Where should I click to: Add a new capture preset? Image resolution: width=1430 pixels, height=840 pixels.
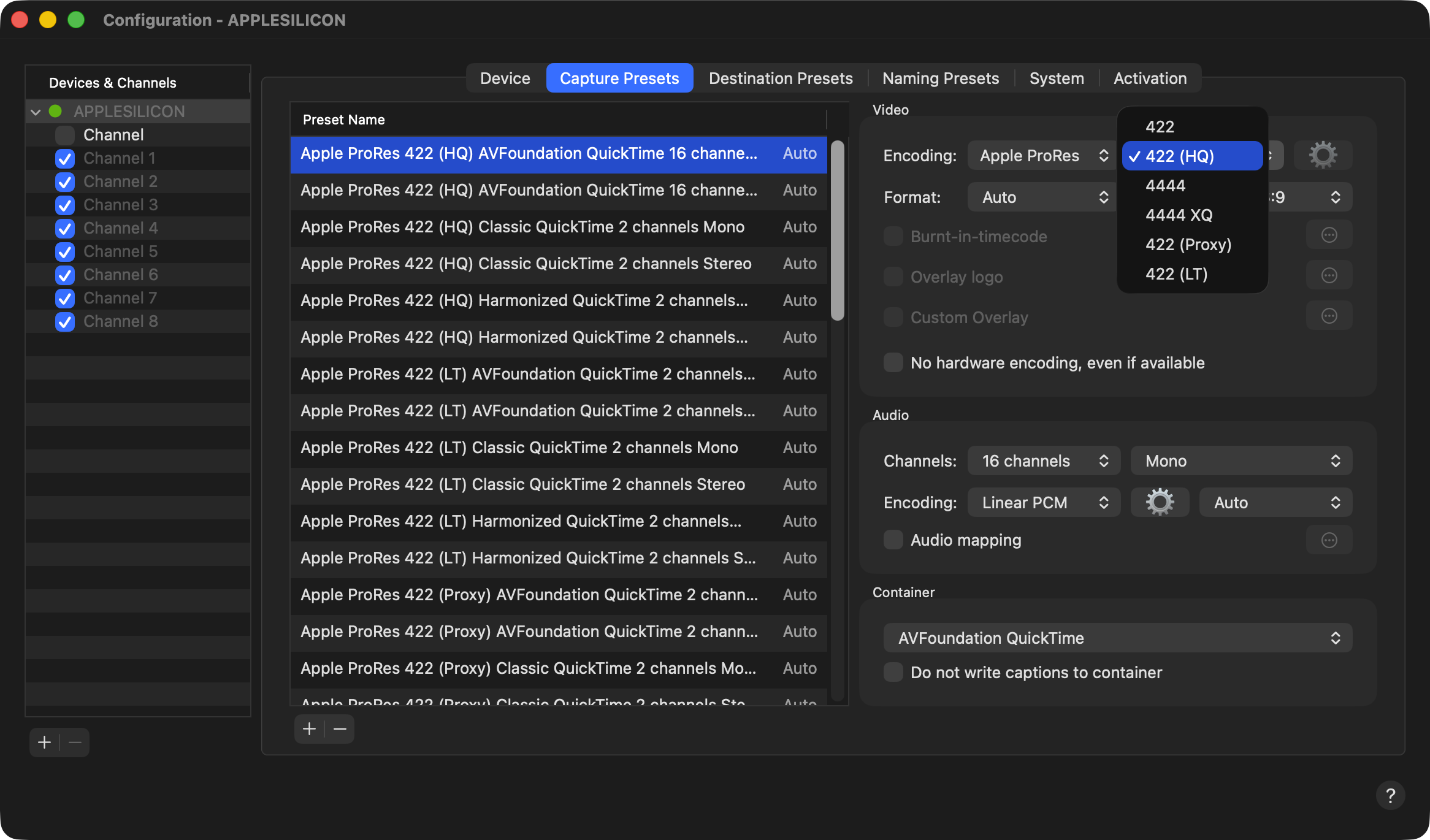(310, 728)
